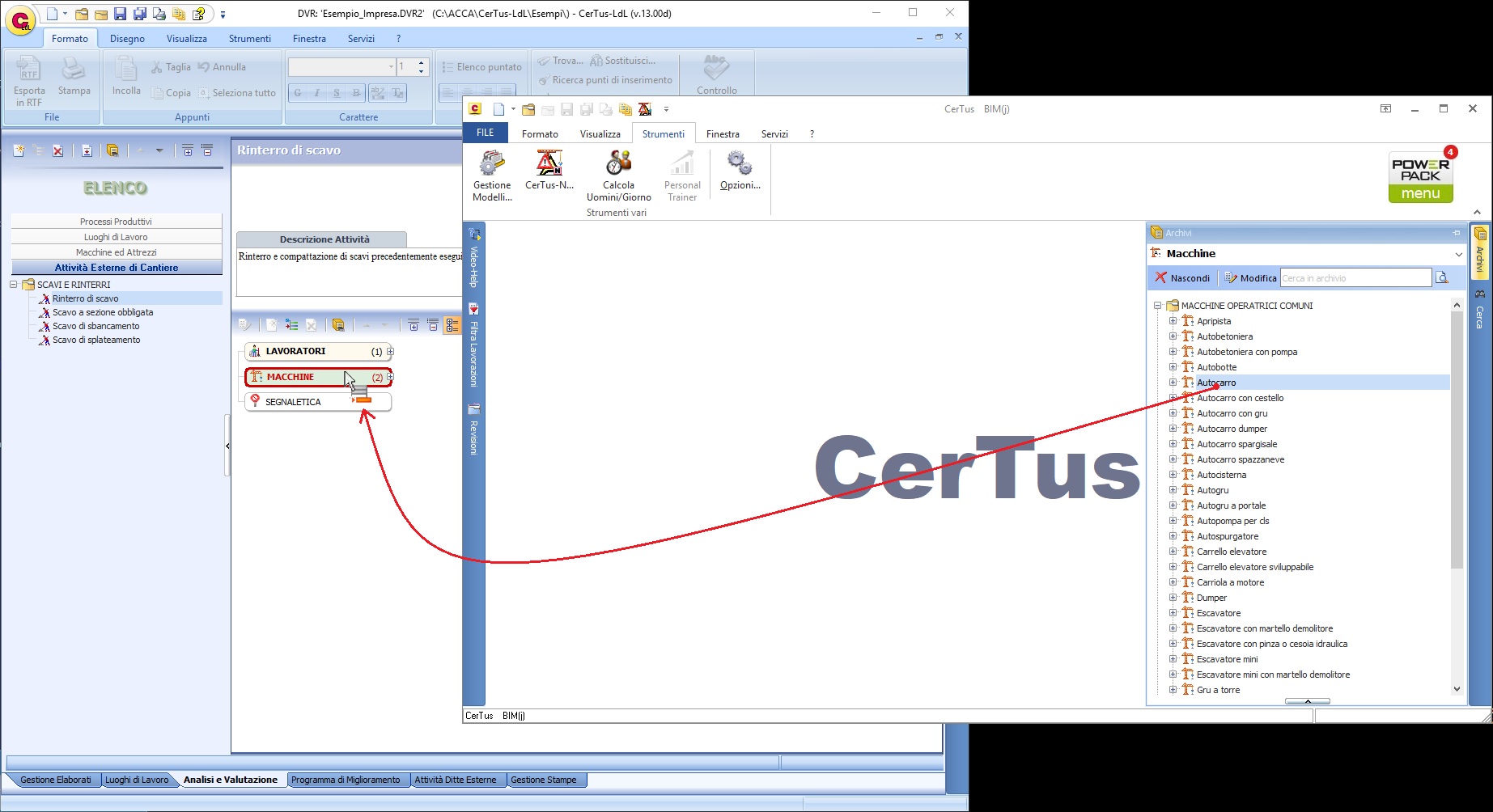1493x812 pixels.
Task: Click the CerTus-LdL application logo button
Action: 20,19
